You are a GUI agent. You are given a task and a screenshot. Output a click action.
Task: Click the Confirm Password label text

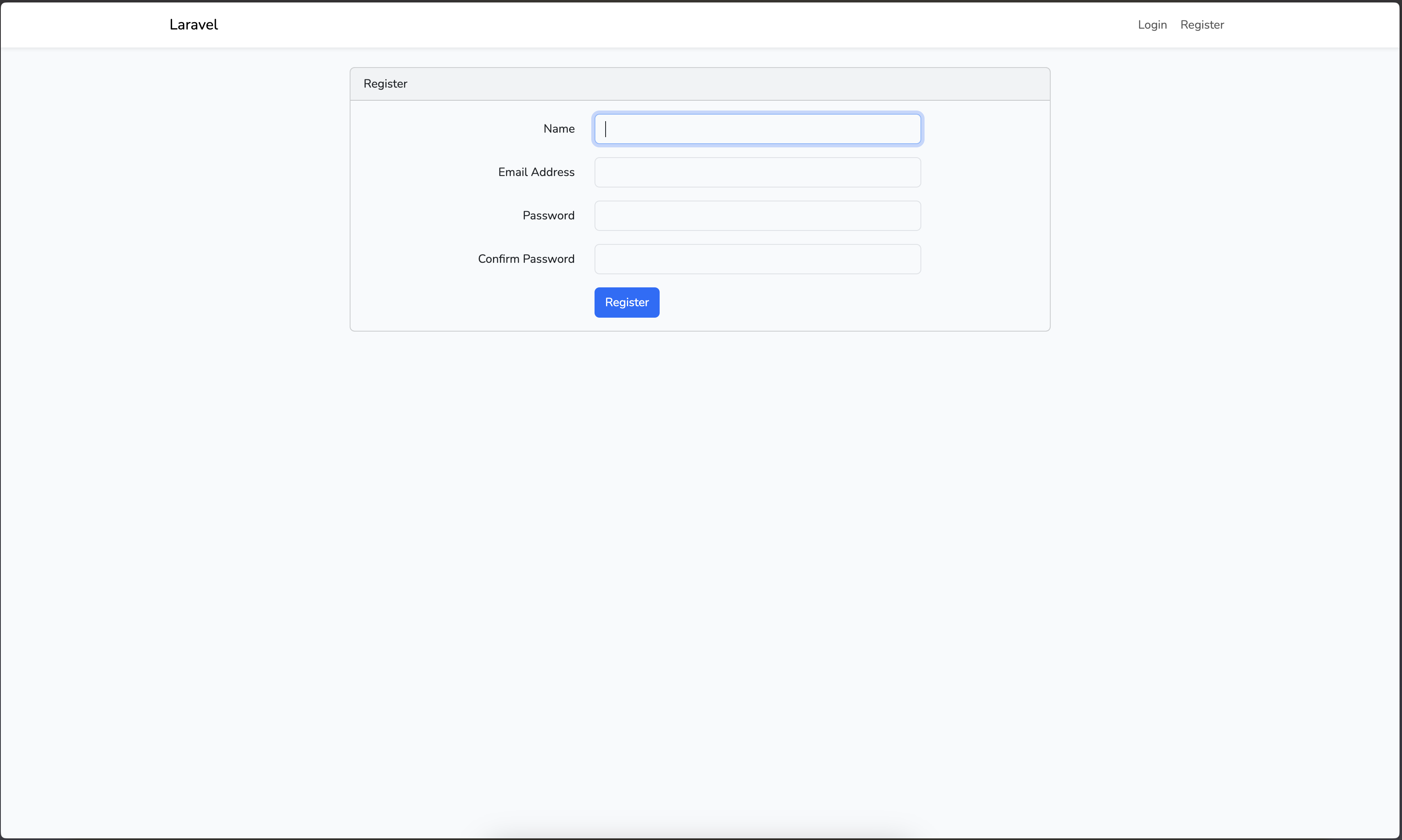(526, 259)
